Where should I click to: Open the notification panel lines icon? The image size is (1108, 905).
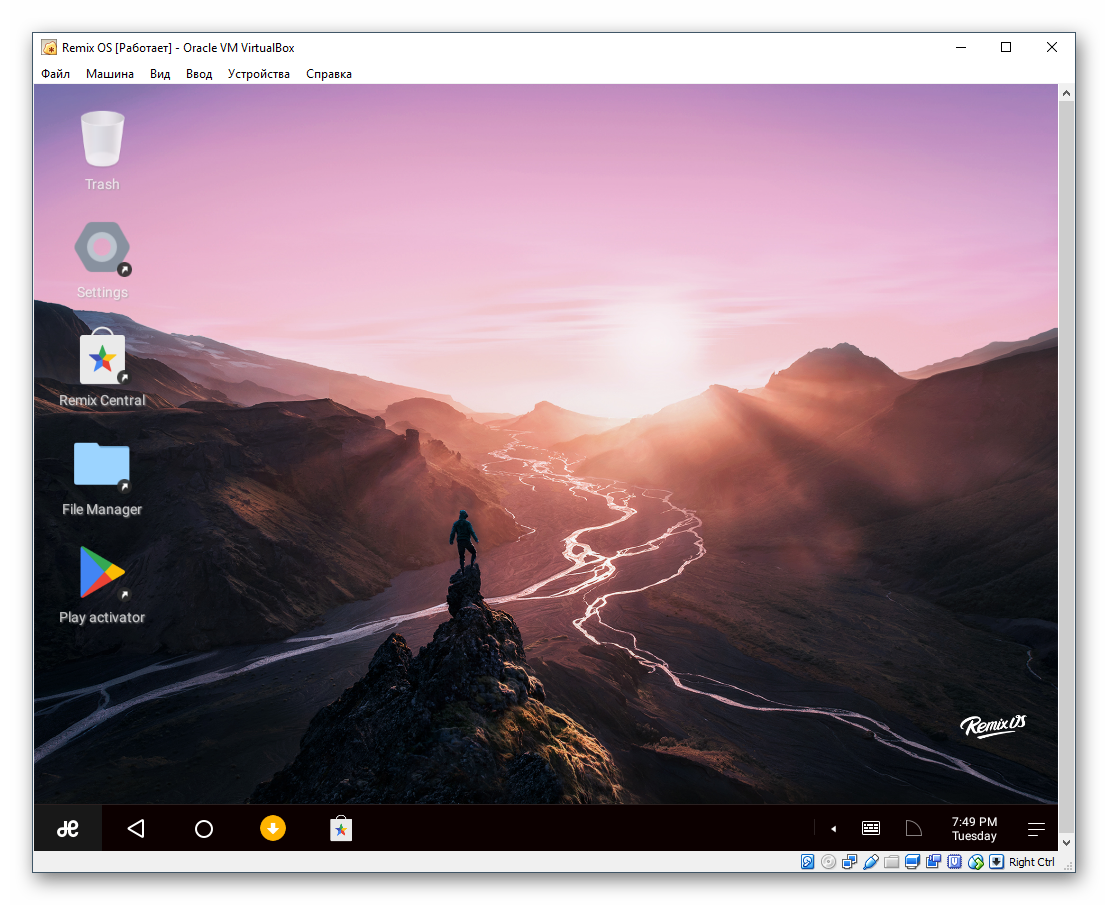coord(1036,828)
